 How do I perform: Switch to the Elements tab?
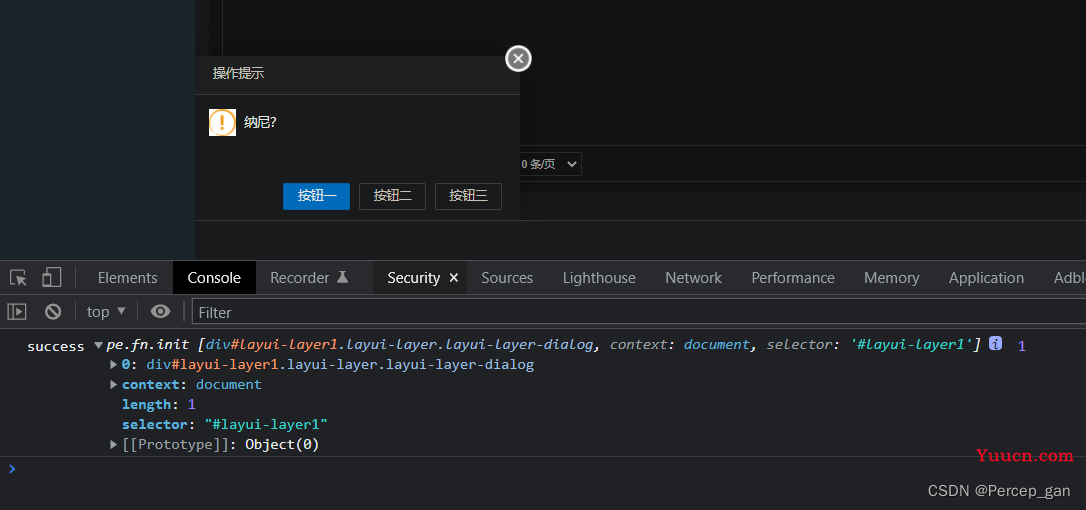(x=127, y=278)
